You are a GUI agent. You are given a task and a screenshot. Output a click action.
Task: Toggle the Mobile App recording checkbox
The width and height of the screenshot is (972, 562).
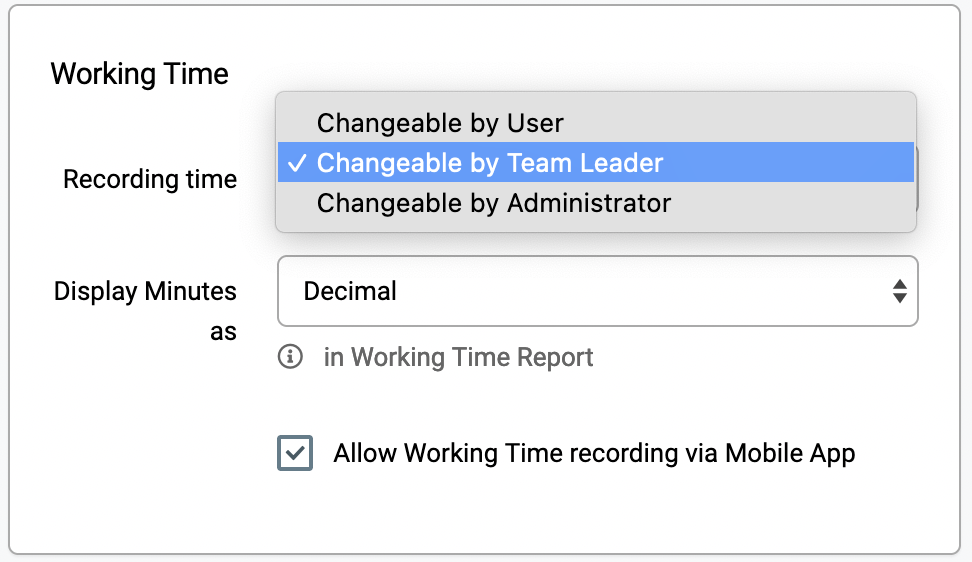295,453
